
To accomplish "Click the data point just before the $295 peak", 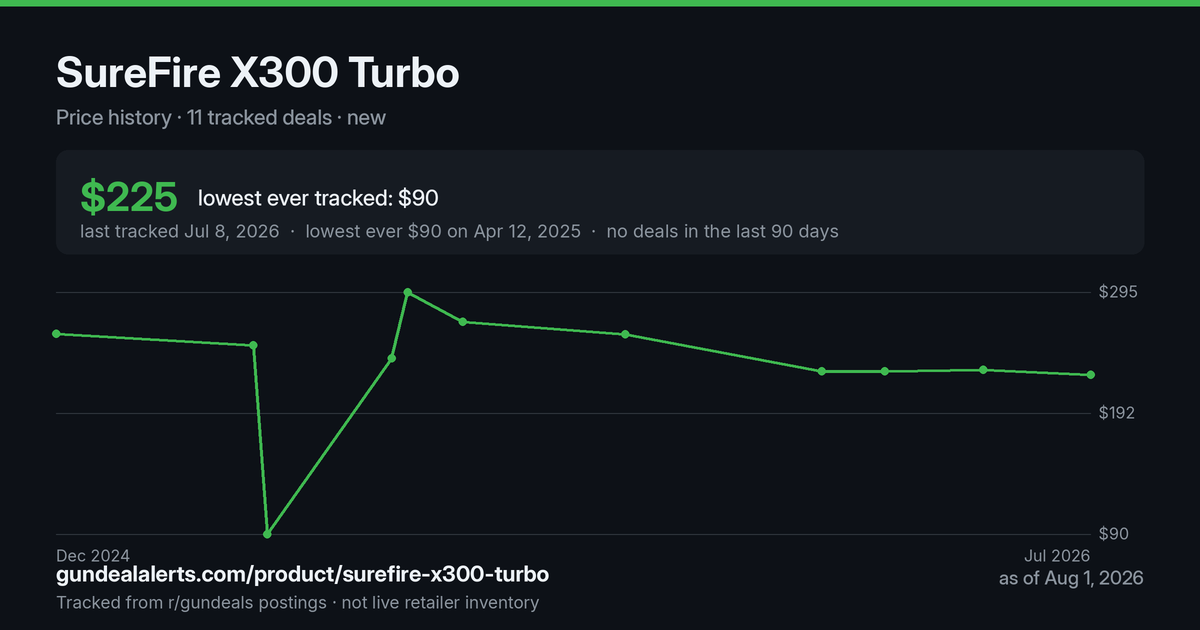I will coord(392,357).
